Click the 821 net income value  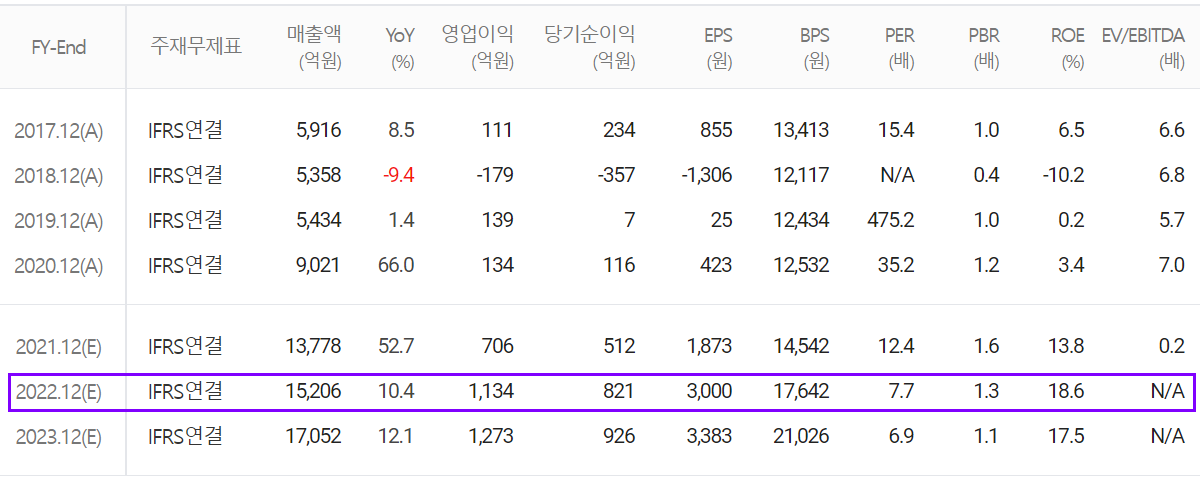coord(620,391)
